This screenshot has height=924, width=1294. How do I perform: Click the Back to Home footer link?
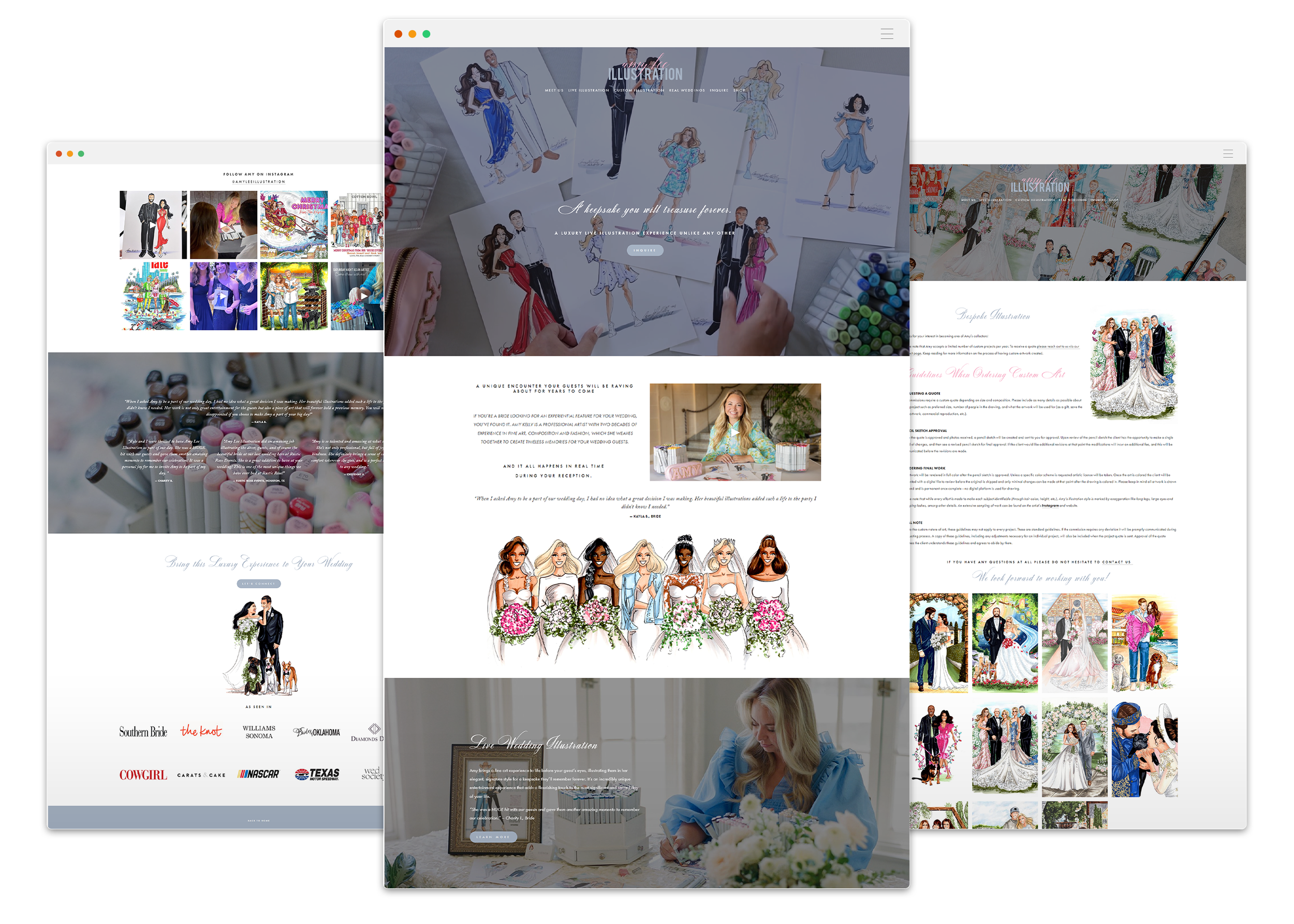coord(258,821)
